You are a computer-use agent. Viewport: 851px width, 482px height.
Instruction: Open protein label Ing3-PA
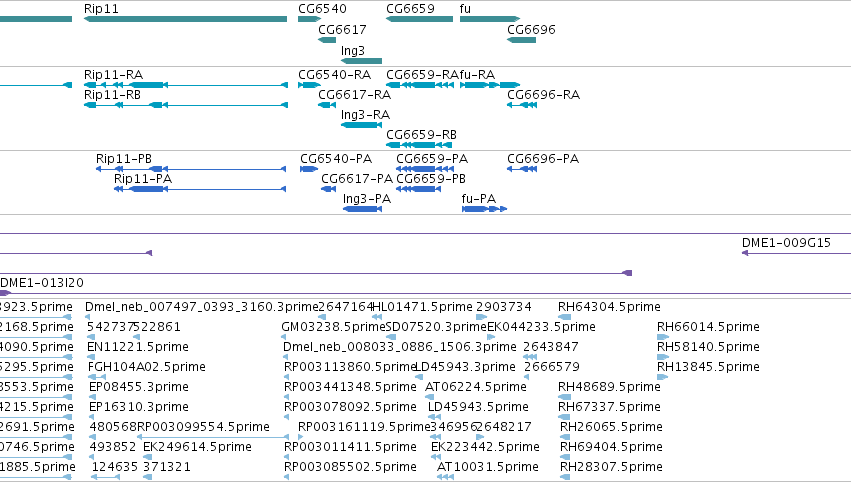pyautogui.click(x=367, y=199)
